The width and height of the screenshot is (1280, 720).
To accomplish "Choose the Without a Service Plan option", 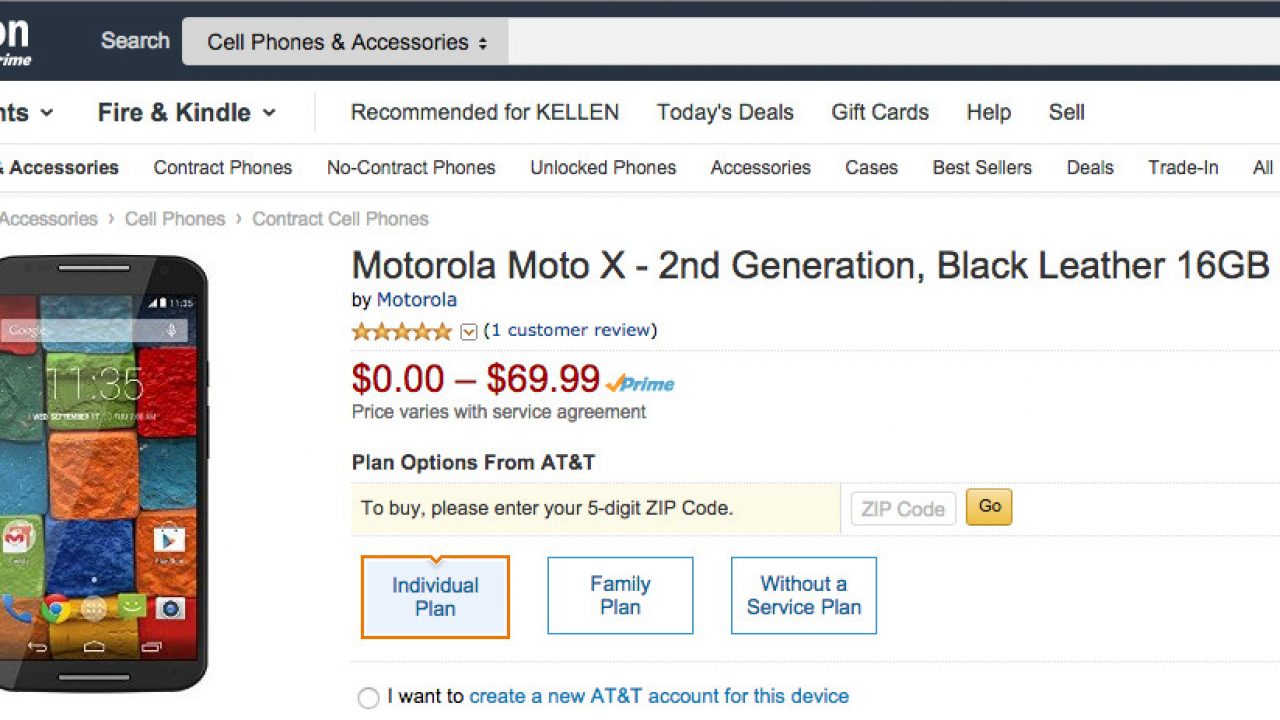I will (804, 596).
